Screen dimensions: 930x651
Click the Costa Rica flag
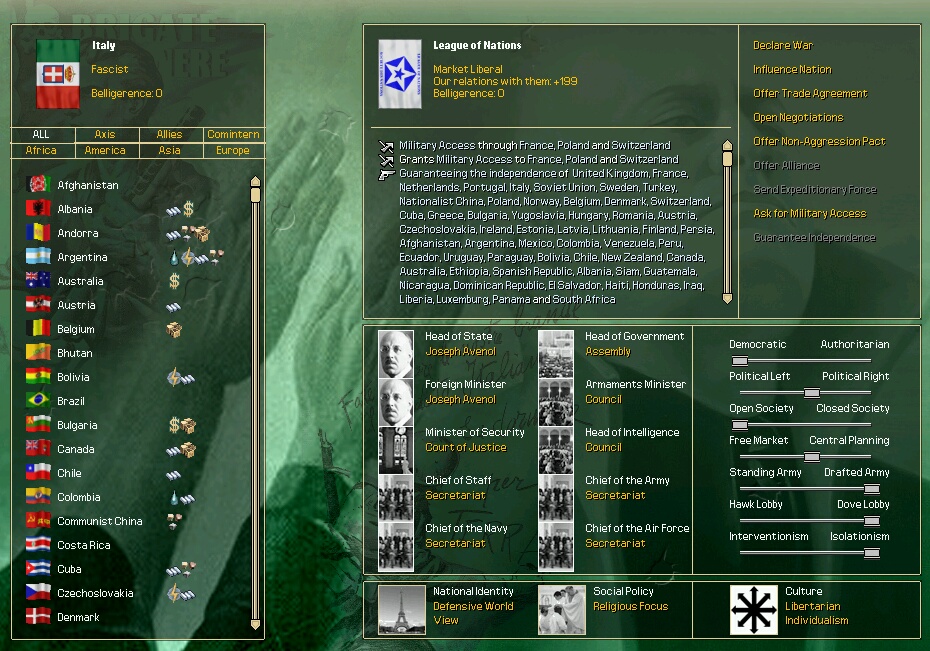tap(38, 545)
